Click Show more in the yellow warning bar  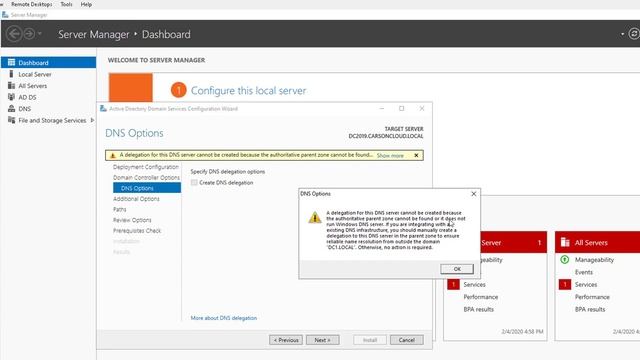(x=390, y=156)
